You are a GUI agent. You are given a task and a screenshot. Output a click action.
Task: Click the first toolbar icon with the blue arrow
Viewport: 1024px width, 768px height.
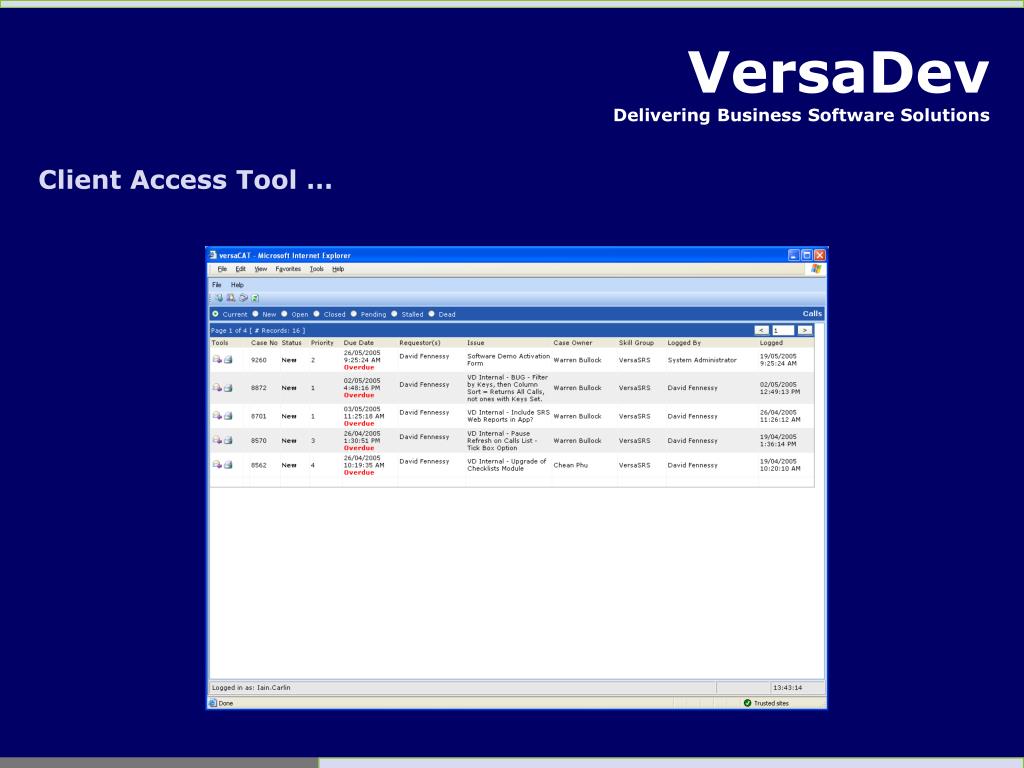click(219, 298)
